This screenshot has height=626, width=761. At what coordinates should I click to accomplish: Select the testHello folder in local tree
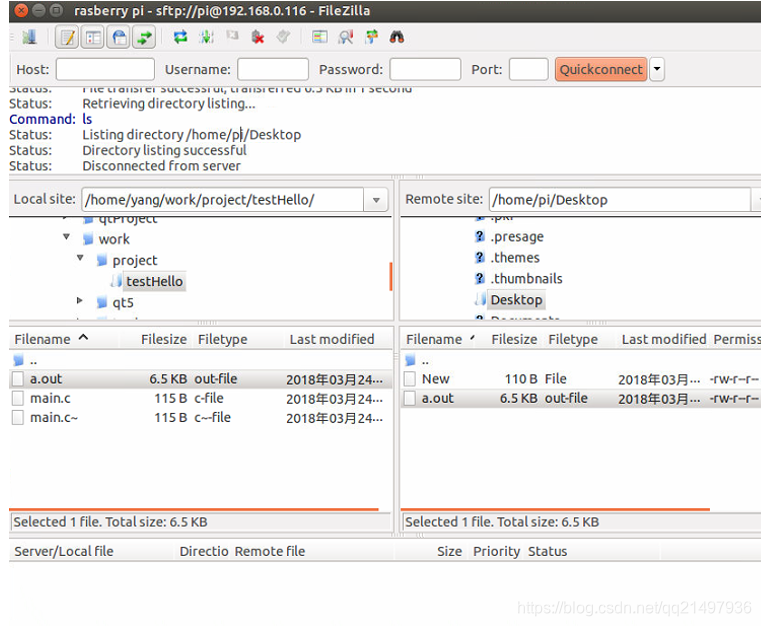pos(154,281)
